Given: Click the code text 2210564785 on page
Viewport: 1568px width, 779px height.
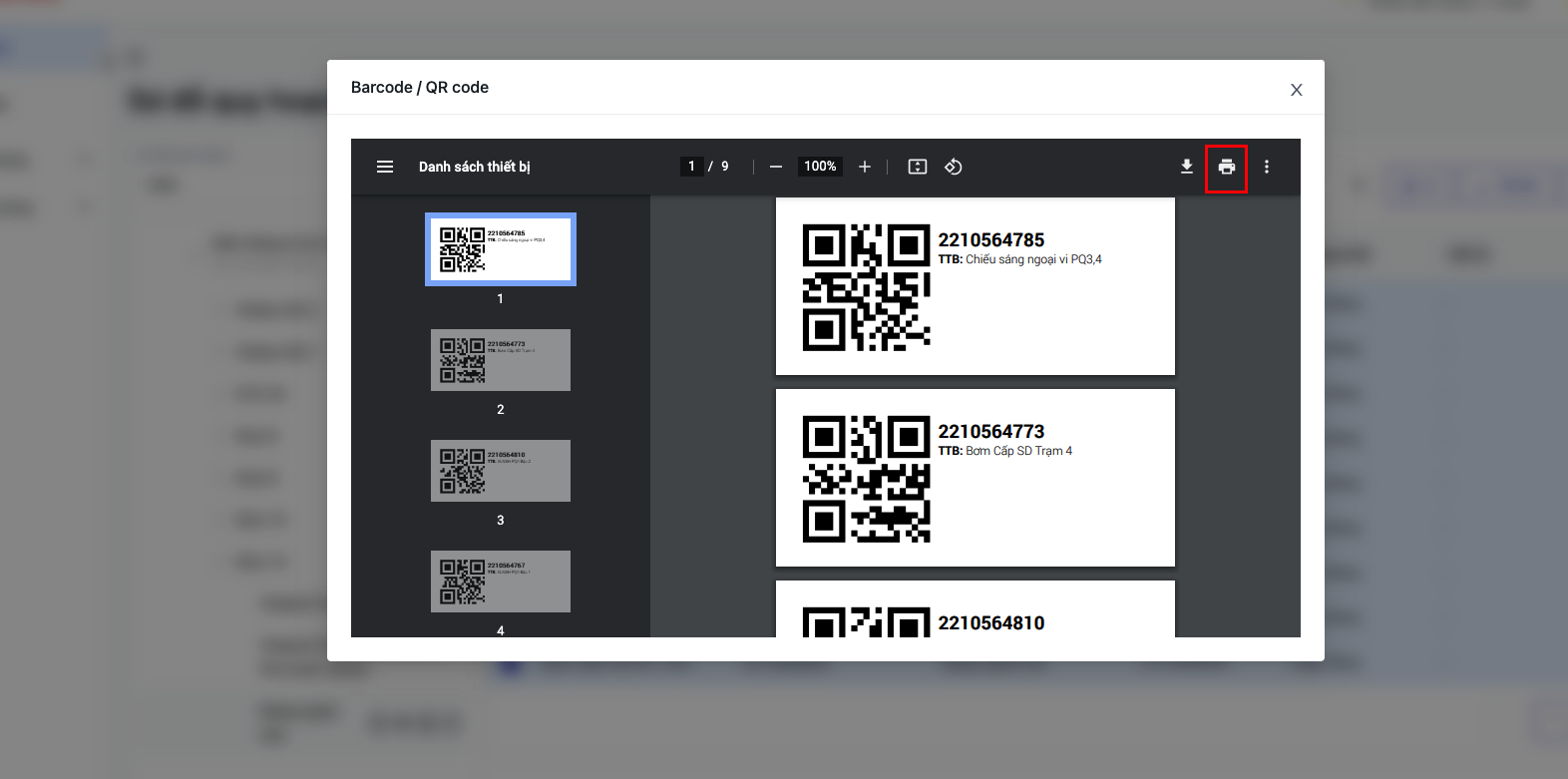Looking at the screenshot, I should [x=991, y=240].
